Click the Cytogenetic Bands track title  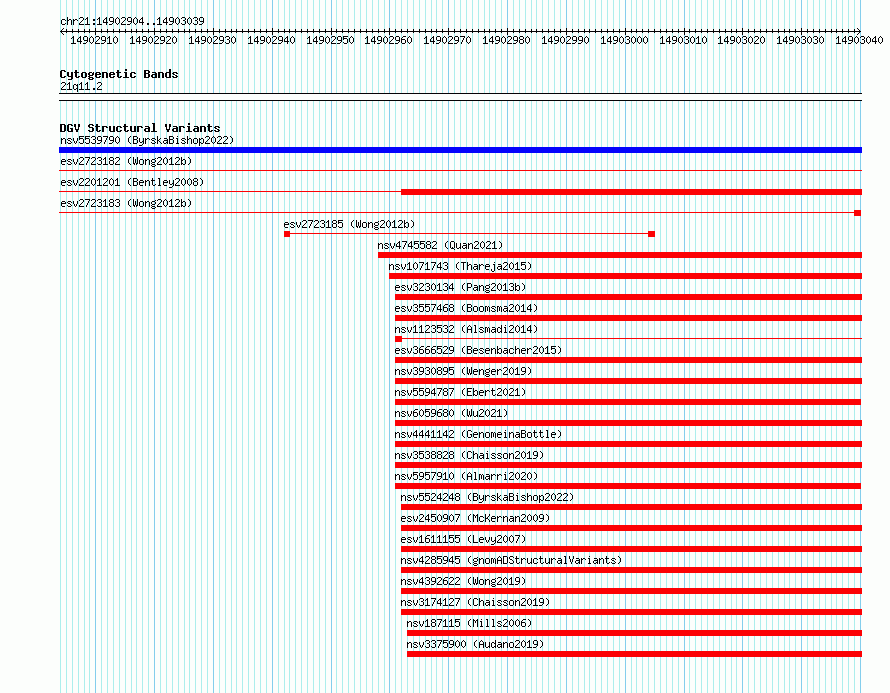(119, 74)
